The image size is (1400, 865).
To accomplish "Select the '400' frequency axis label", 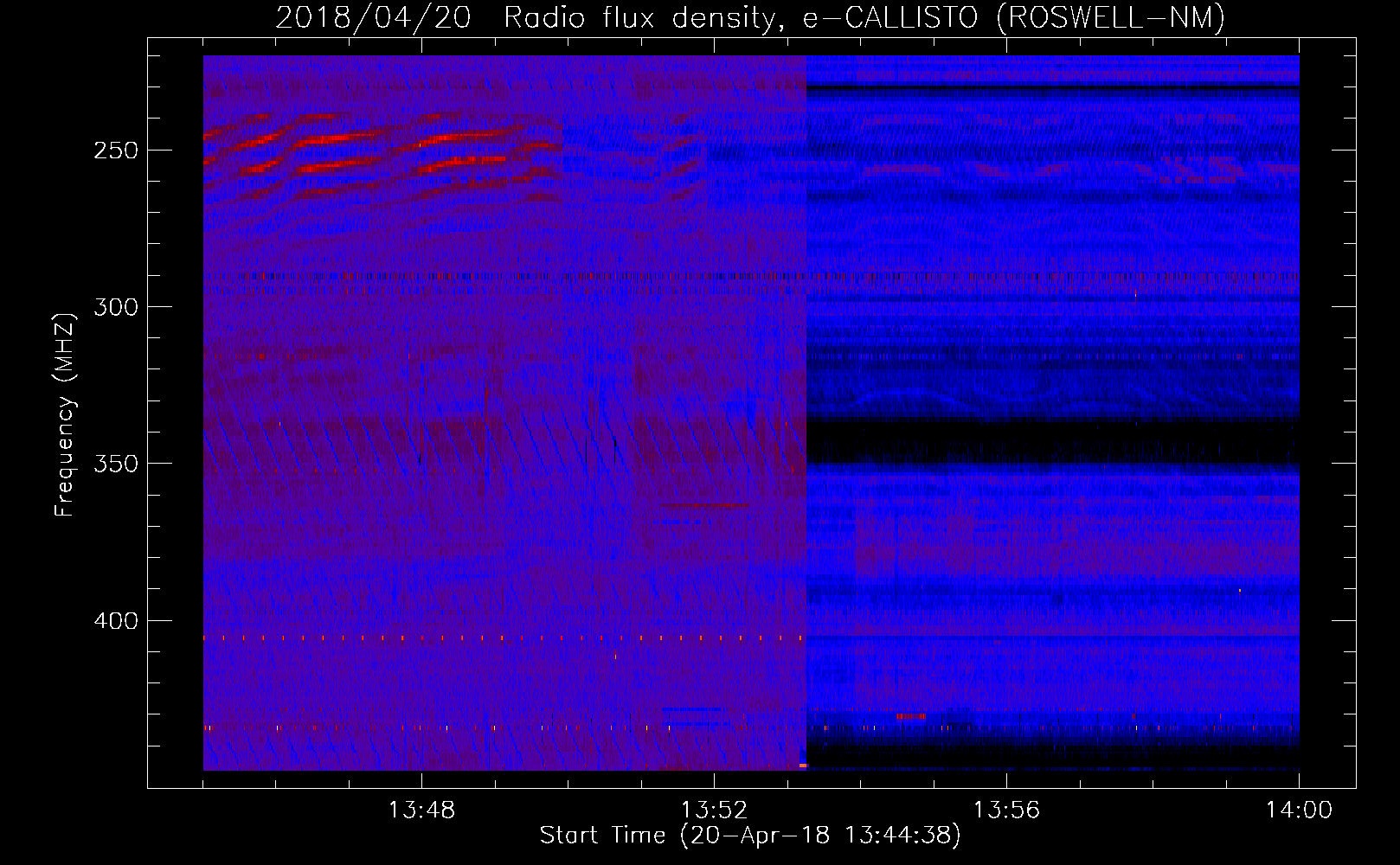I will (116, 621).
